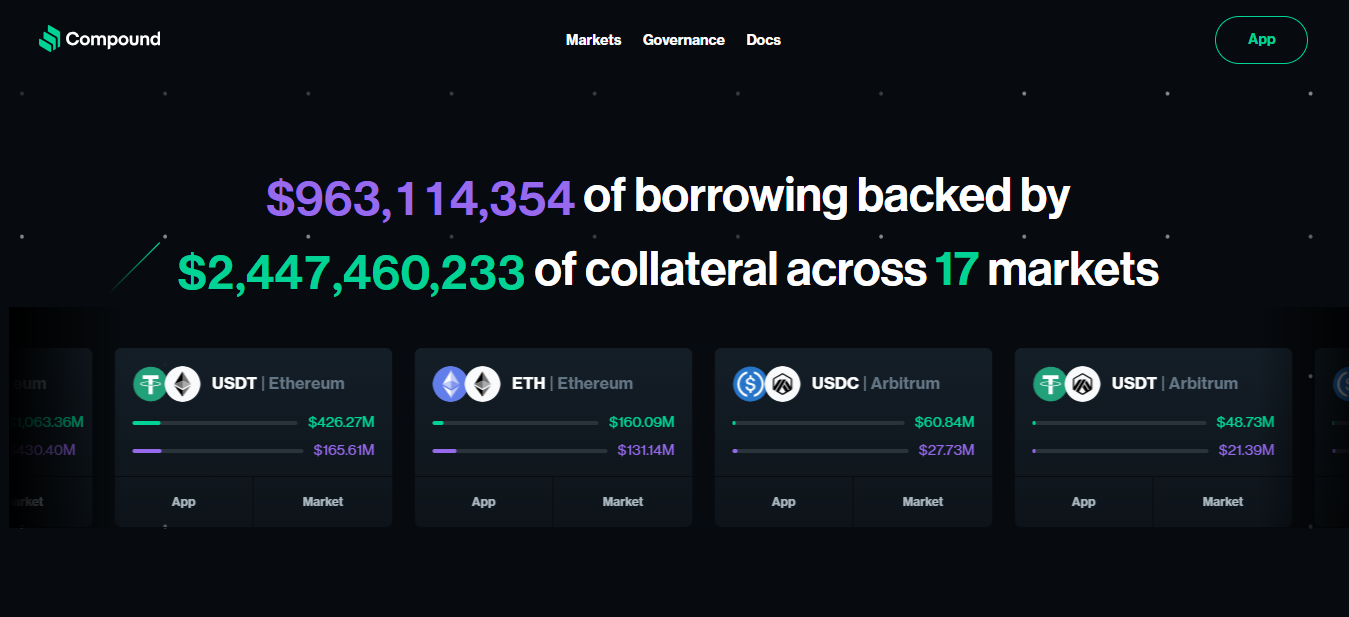Launch App from top-right button
Viewport: 1349px width, 617px height.
(x=1261, y=40)
